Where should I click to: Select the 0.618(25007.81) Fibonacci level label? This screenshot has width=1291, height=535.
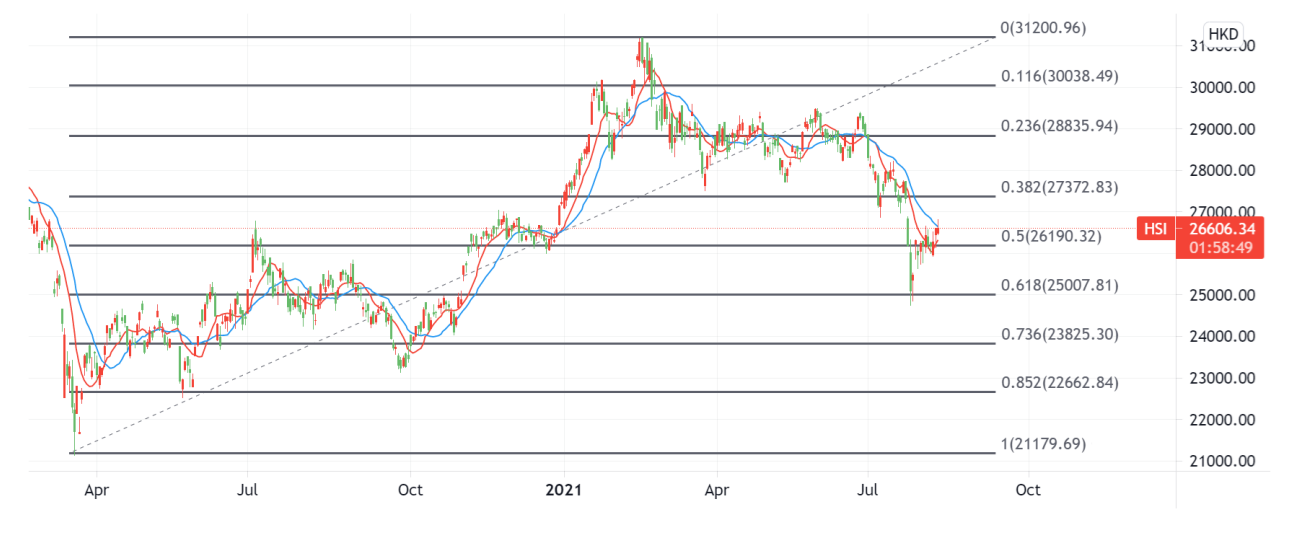pyautogui.click(x=1060, y=286)
